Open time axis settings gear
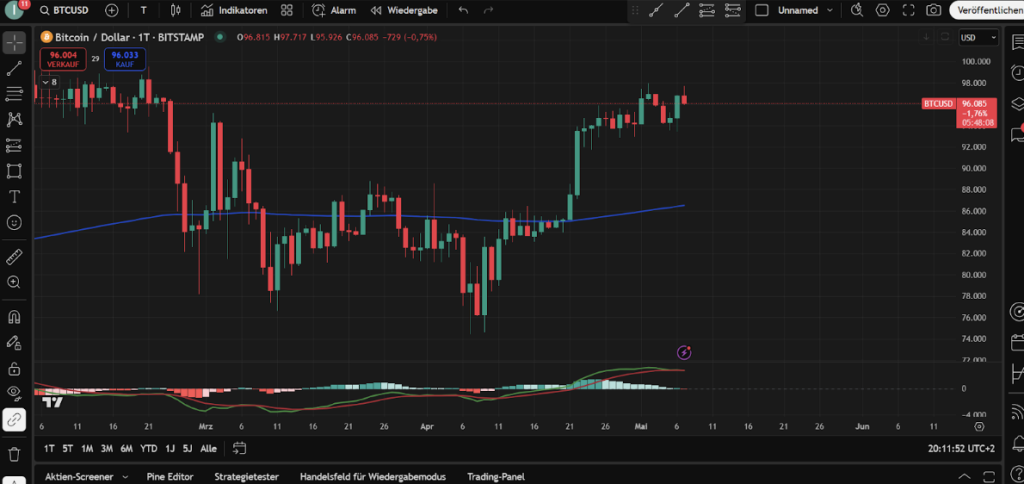 [x=979, y=427]
